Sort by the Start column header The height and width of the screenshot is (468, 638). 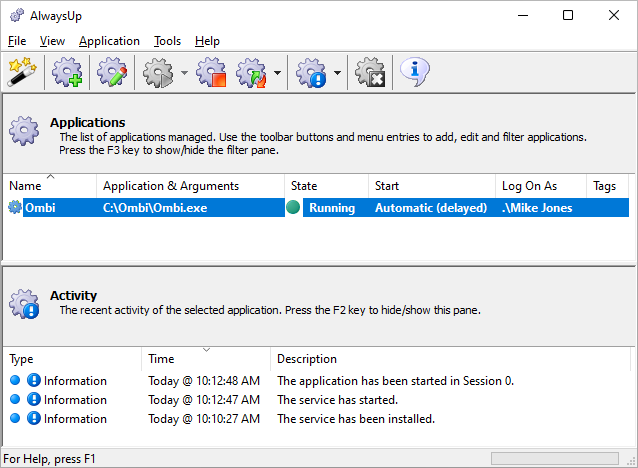(432, 186)
